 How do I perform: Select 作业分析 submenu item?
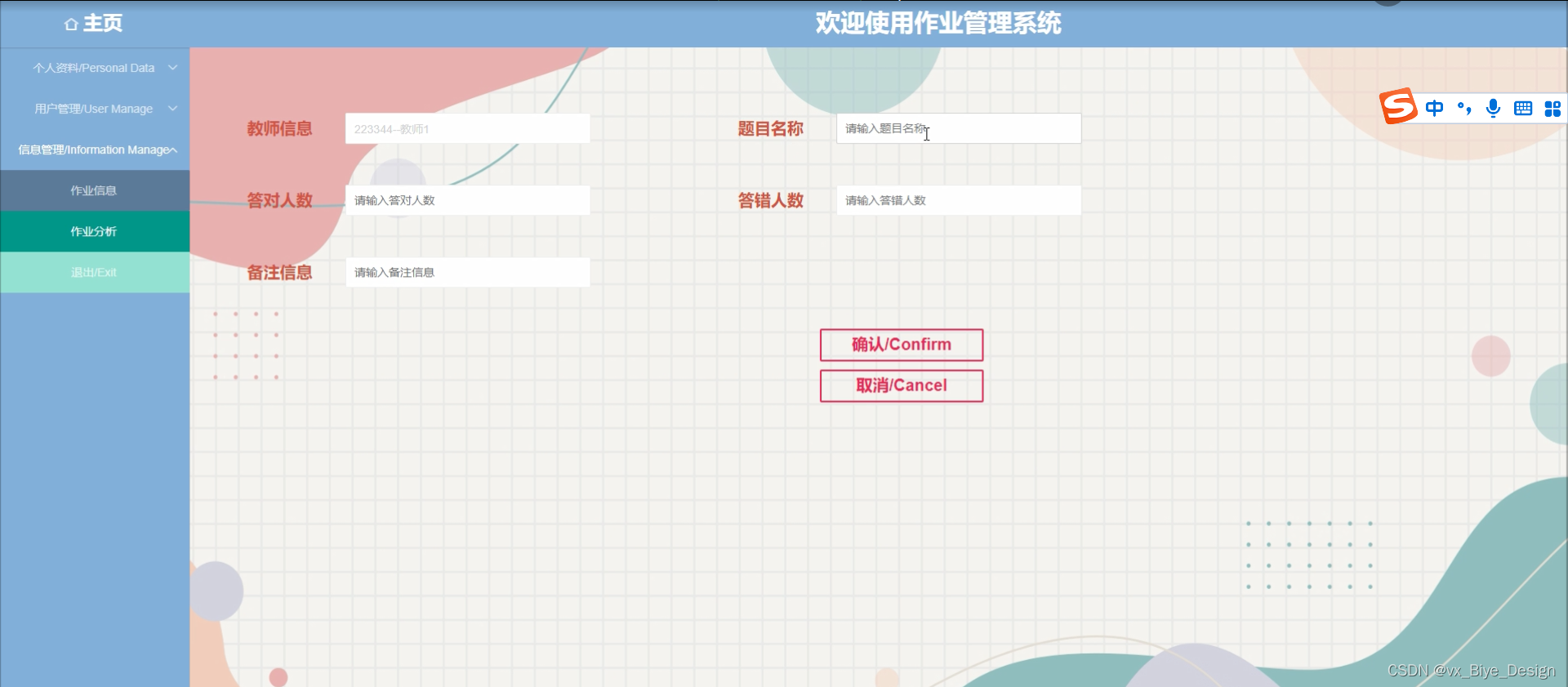[95, 231]
